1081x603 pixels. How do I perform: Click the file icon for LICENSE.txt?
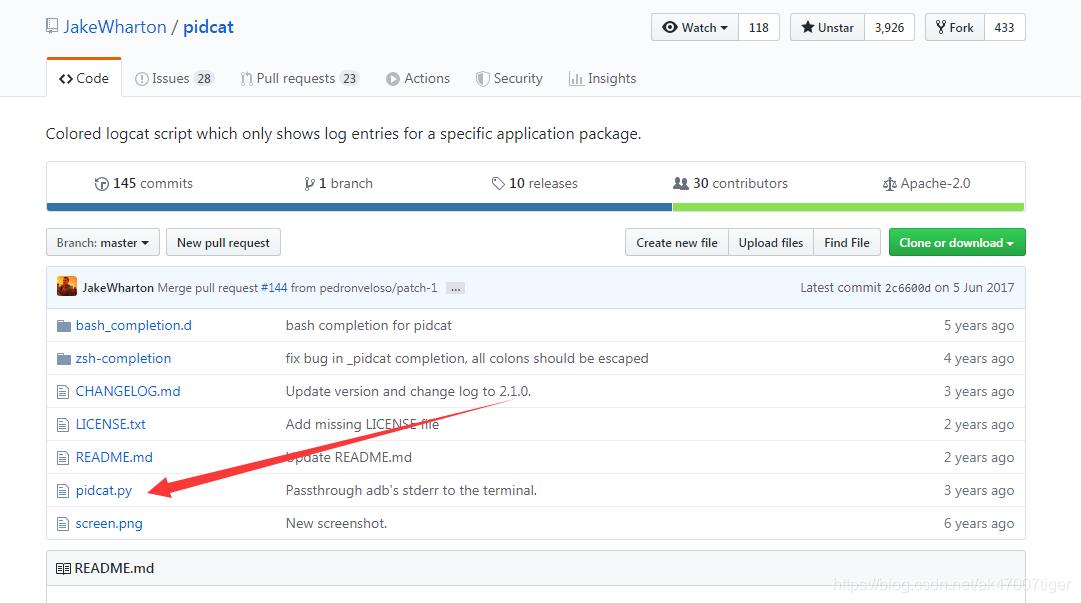(x=63, y=425)
